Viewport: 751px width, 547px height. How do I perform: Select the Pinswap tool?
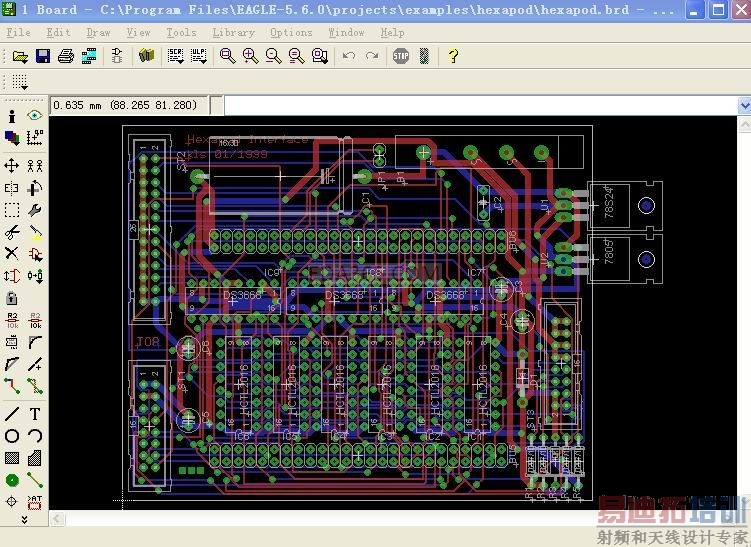point(12,276)
